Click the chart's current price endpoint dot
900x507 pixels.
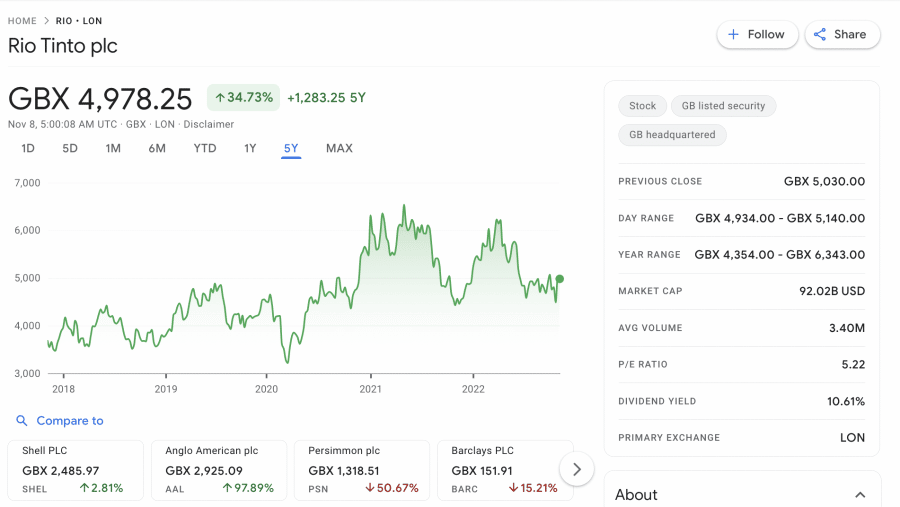point(559,279)
